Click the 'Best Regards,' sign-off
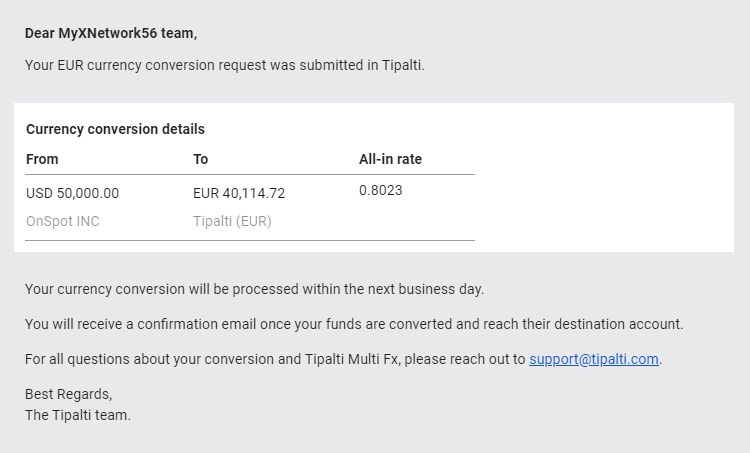 click(x=68, y=394)
